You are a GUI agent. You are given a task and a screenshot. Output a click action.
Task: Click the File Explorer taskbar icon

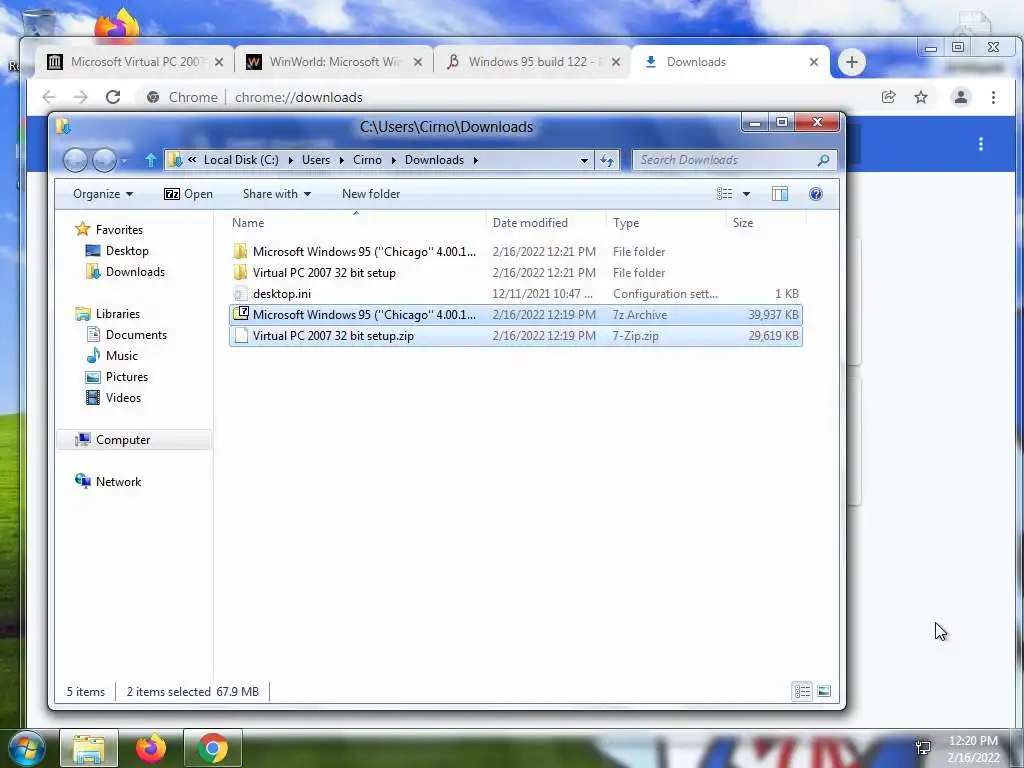[89, 748]
